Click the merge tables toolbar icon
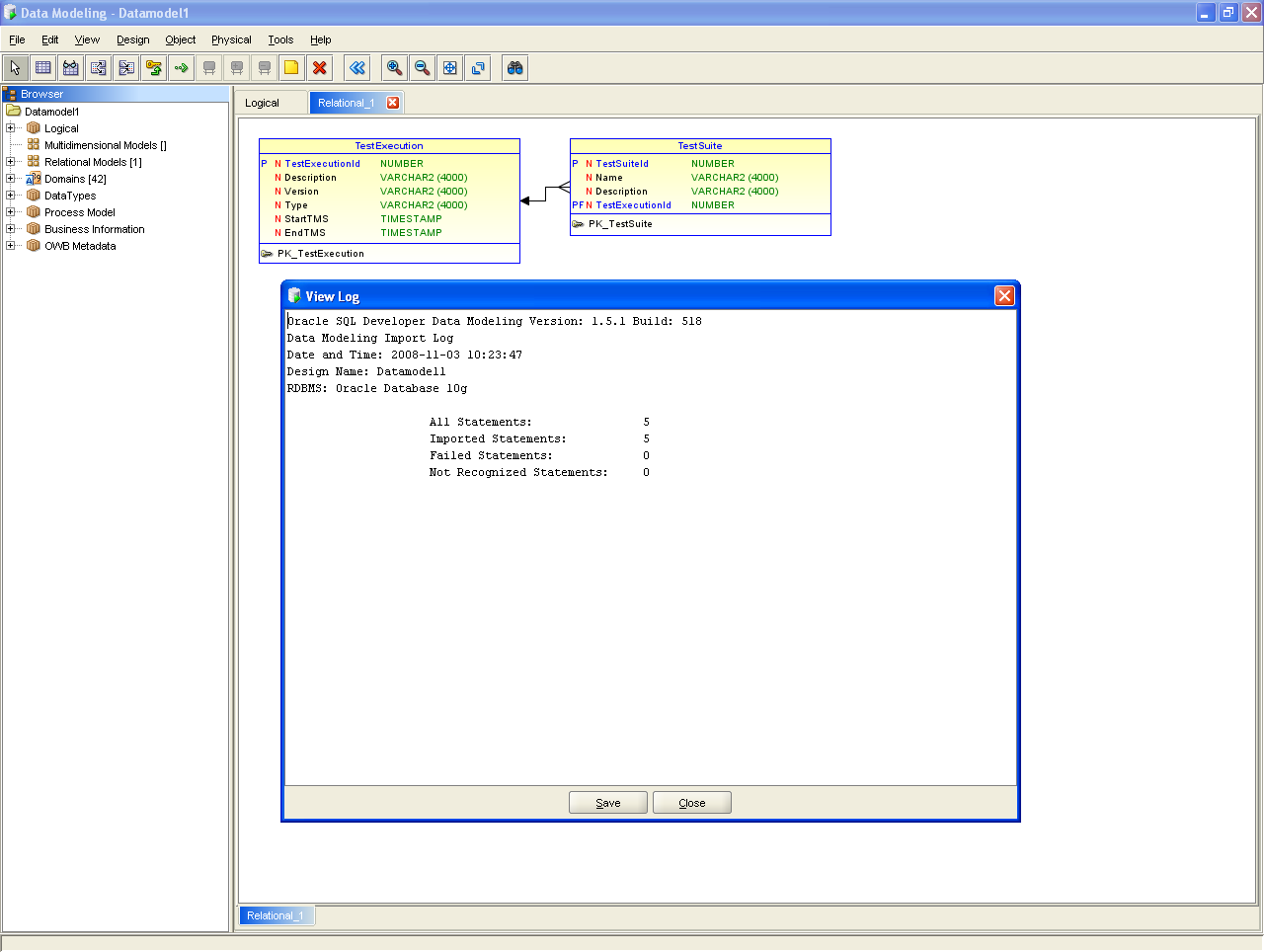This screenshot has height=952, width=1264. point(126,67)
